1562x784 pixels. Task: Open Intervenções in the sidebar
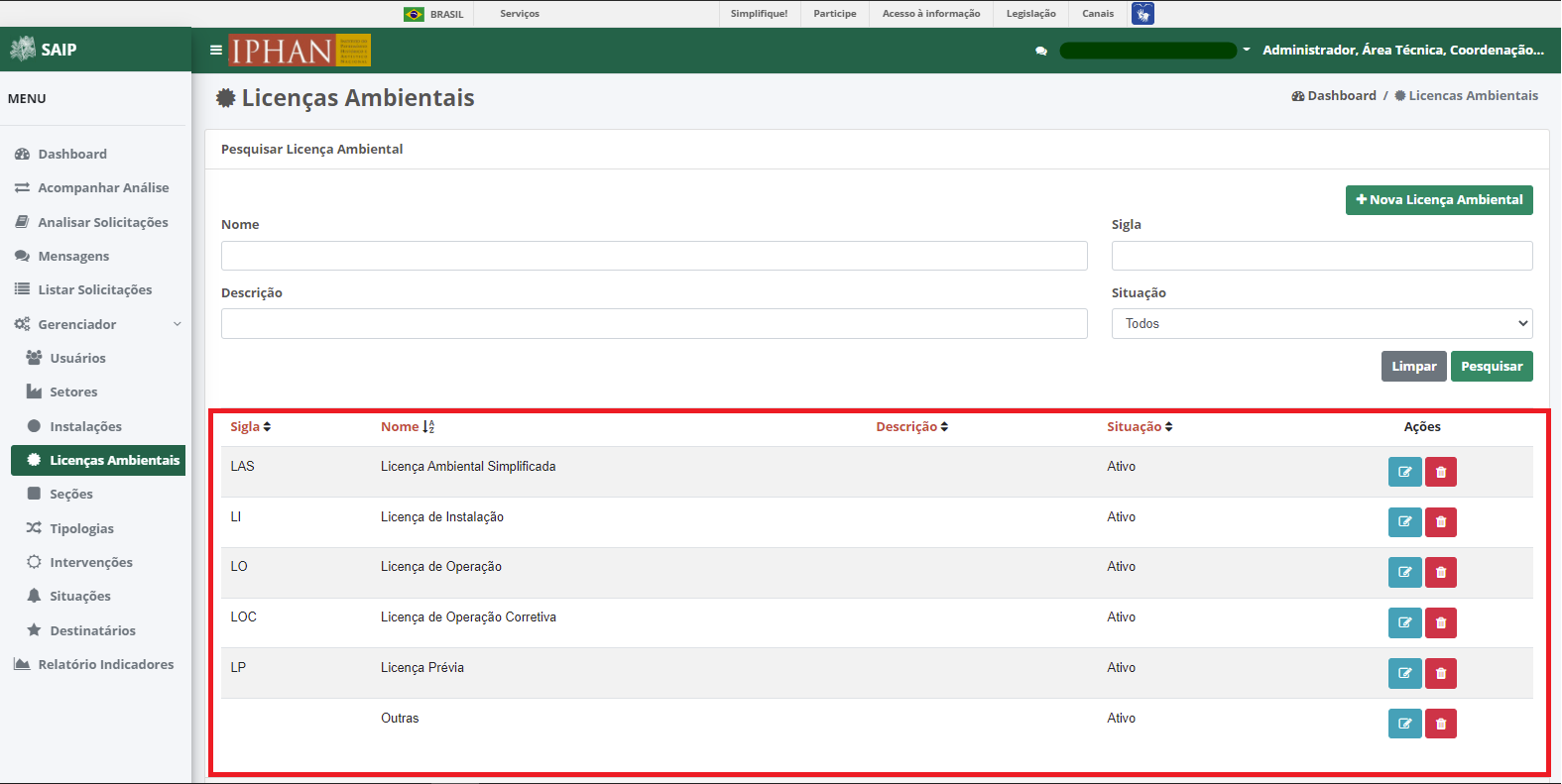[91, 562]
